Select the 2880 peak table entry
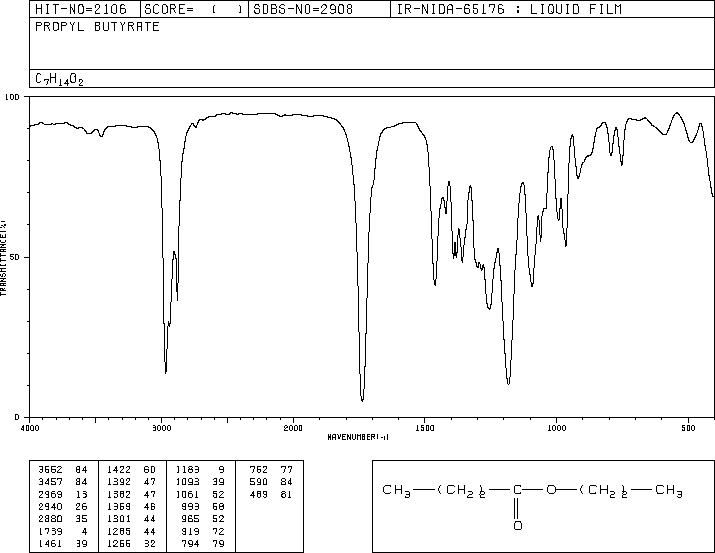Viewport: 715px width, 553px height. click(63, 519)
